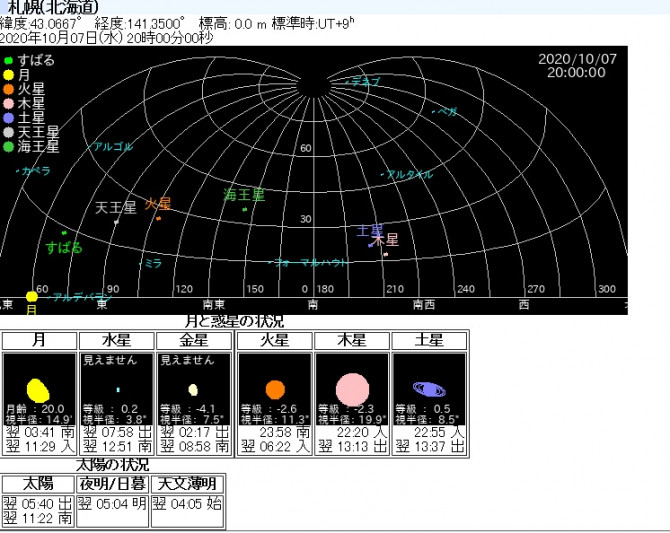Open the ringed Saturn thumbnail image
Viewport: 670px width, 533px height.
pyautogui.click(x=429, y=389)
